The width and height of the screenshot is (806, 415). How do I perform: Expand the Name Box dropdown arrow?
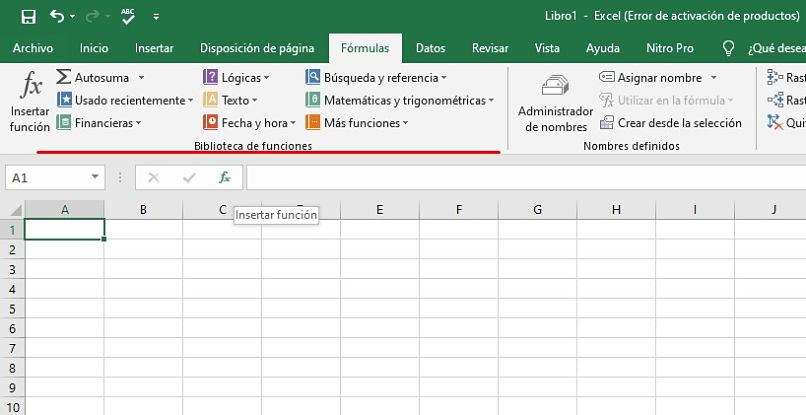point(96,177)
